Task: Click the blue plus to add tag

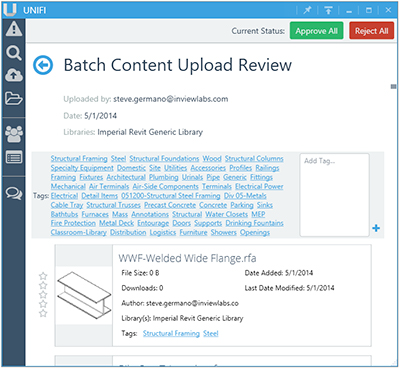Action: click(376, 228)
